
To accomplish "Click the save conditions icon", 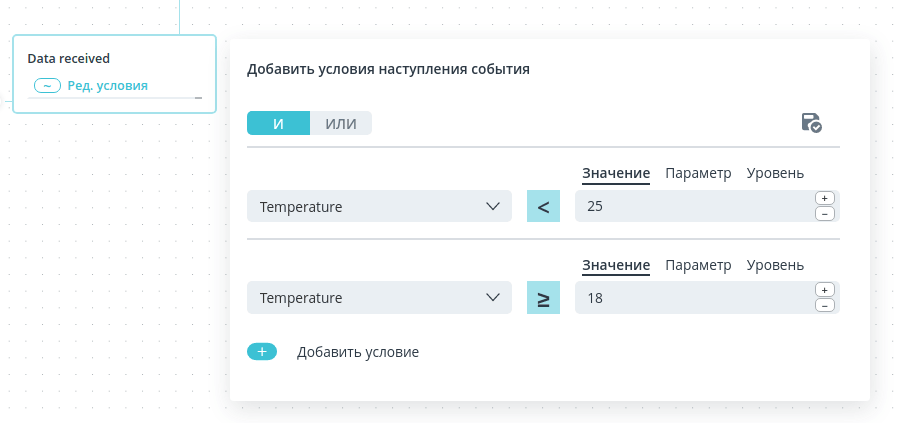I will coord(811,123).
